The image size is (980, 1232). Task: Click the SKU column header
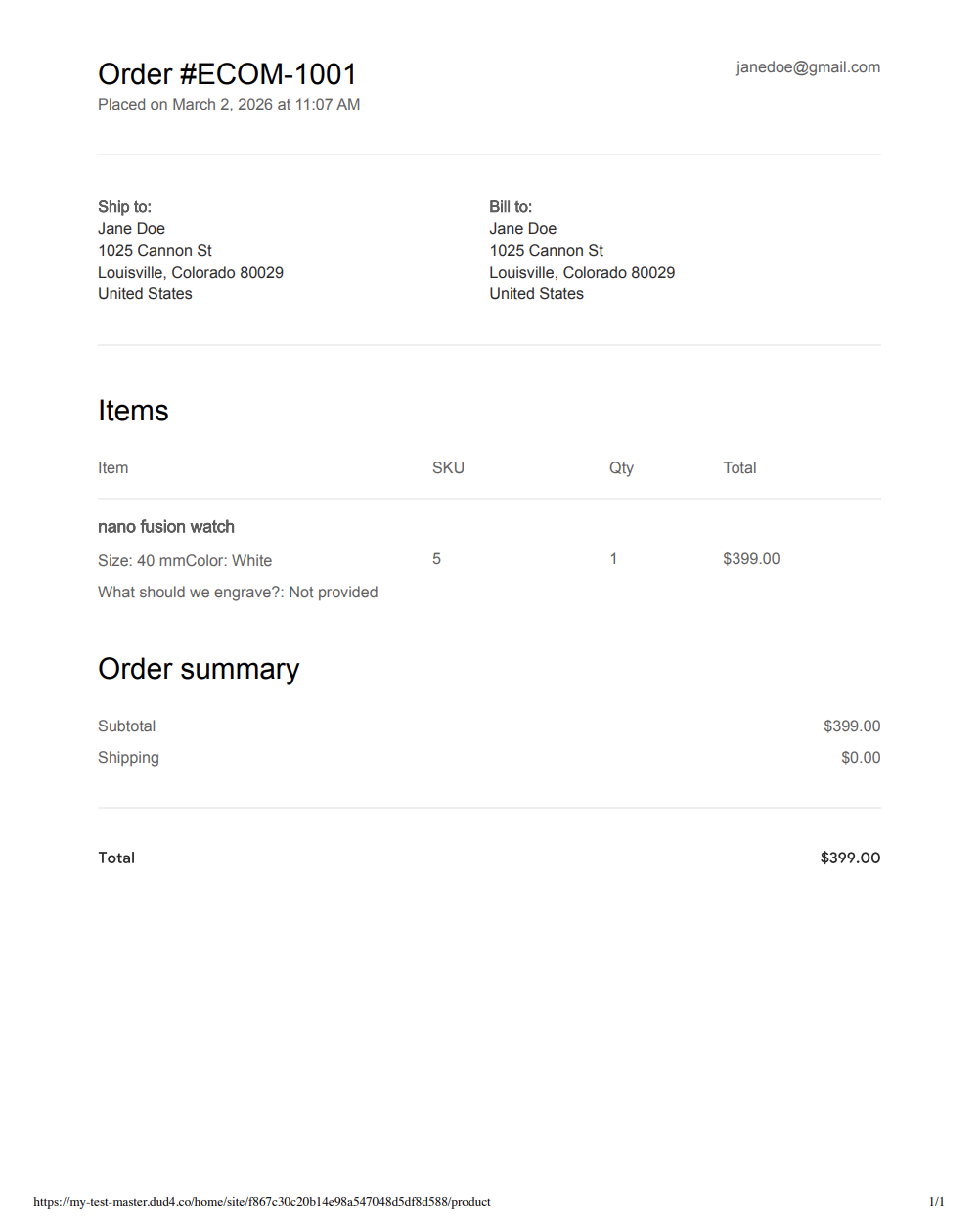point(448,468)
